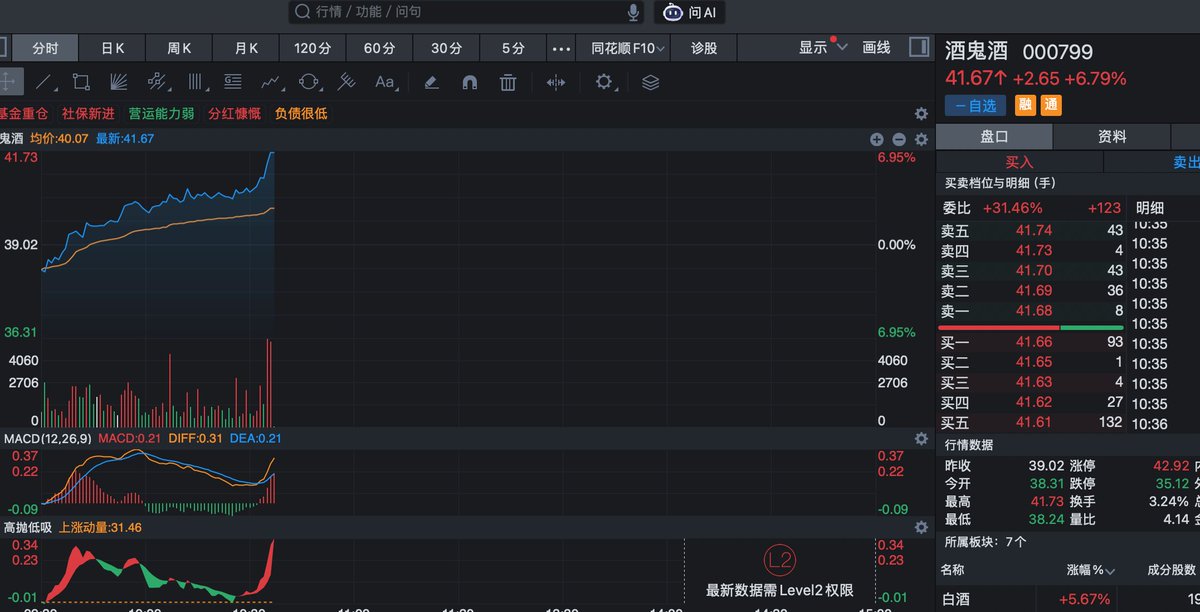Switch to 月K monthly chart tab
The width and height of the screenshot is (1200, 612).
(x=246, y=48)
